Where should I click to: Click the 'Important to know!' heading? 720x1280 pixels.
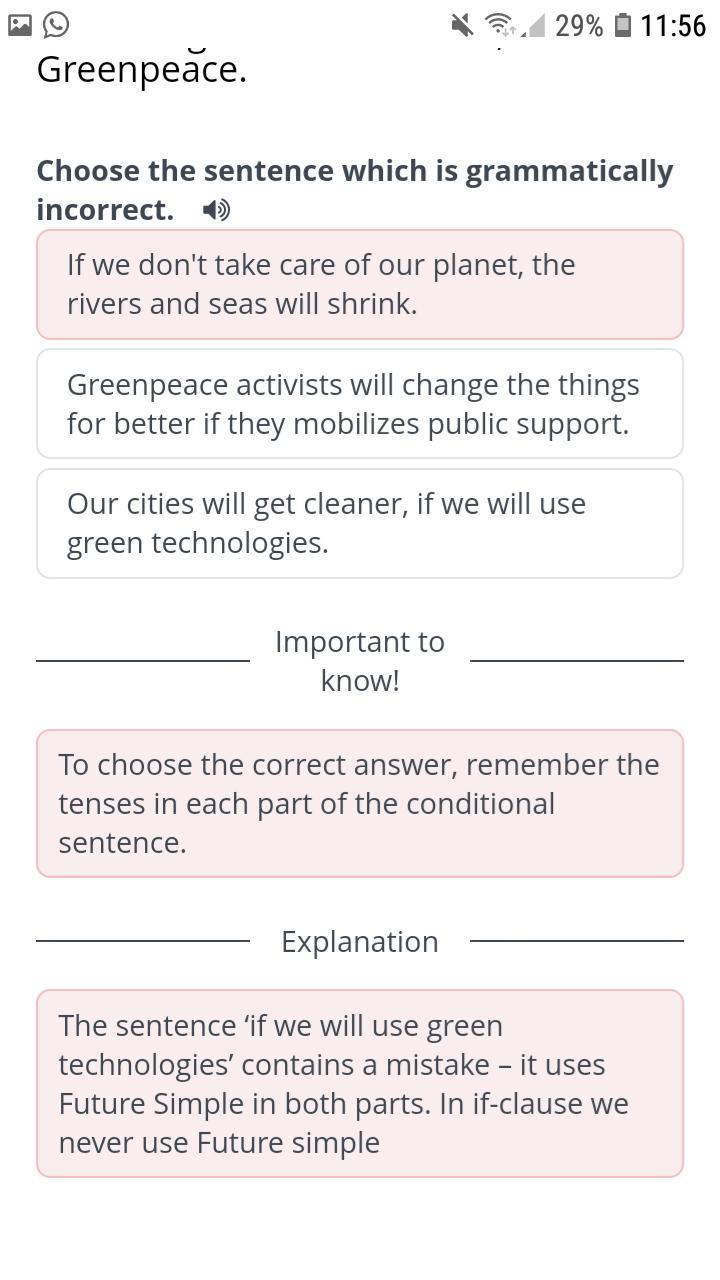[360, 661]
